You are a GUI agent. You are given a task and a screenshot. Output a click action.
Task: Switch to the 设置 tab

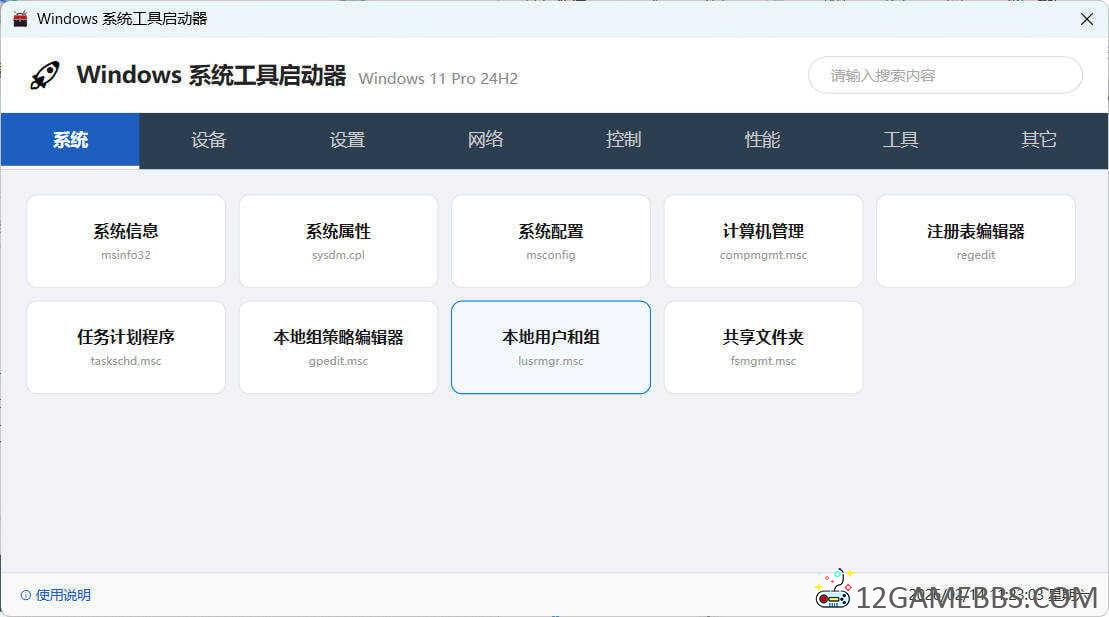pos(347,140)
